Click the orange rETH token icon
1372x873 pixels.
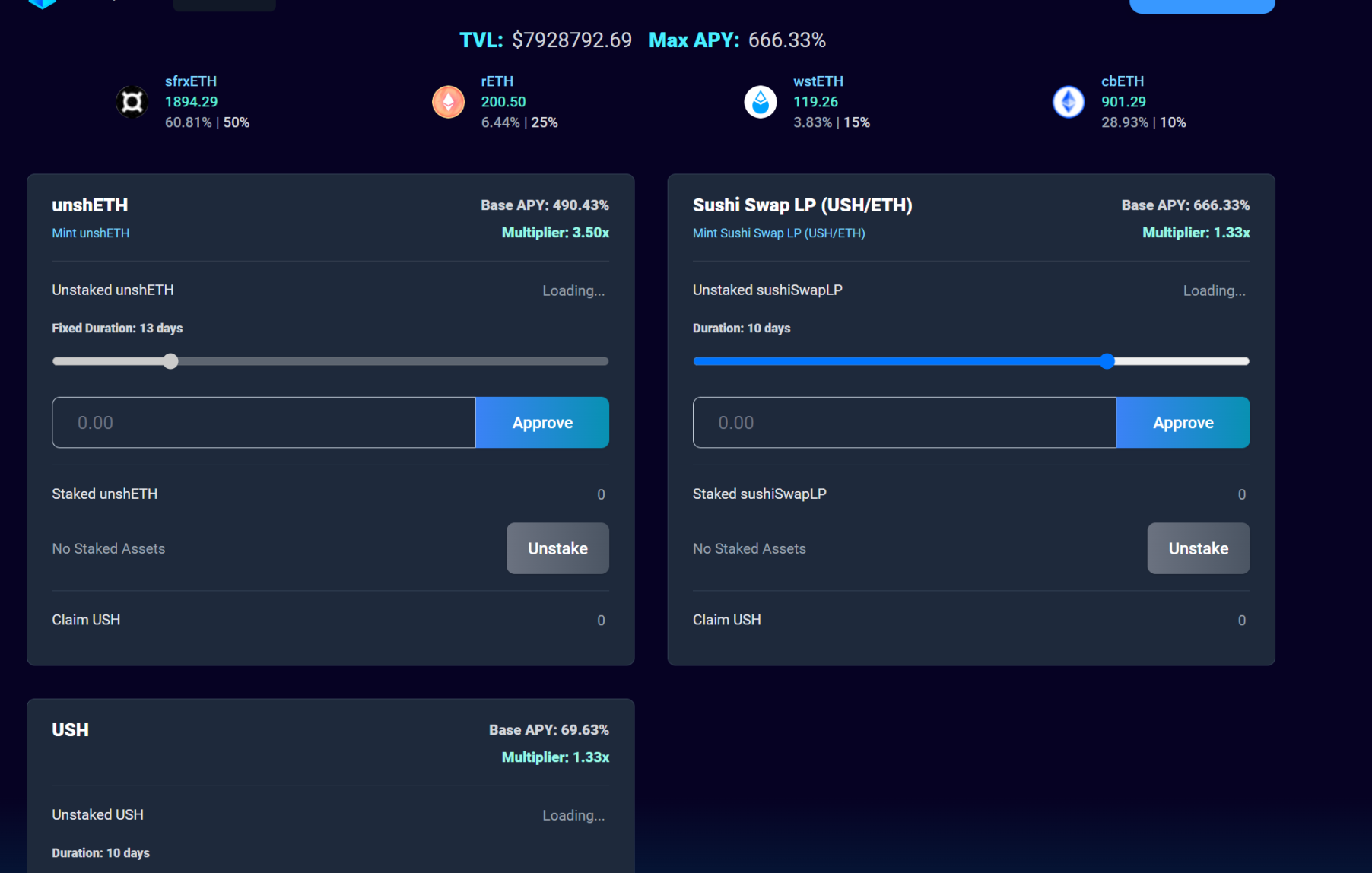click(x=448, y=102)
